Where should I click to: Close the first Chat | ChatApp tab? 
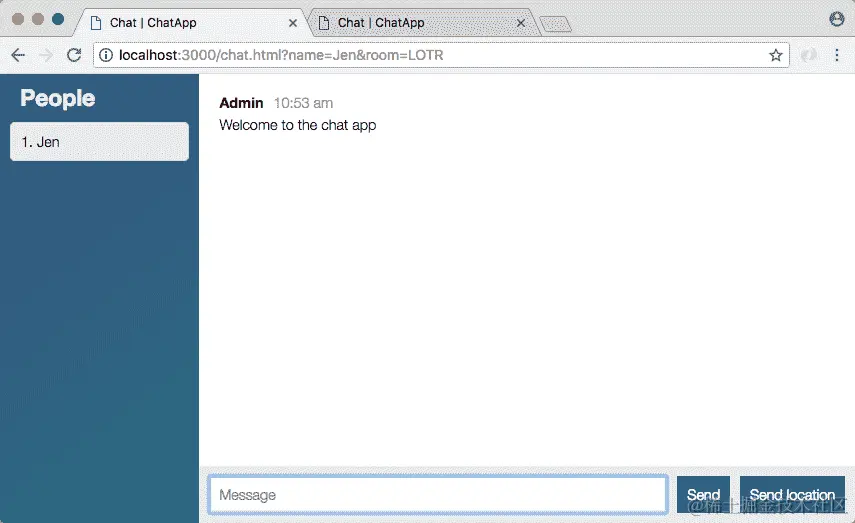293,23
